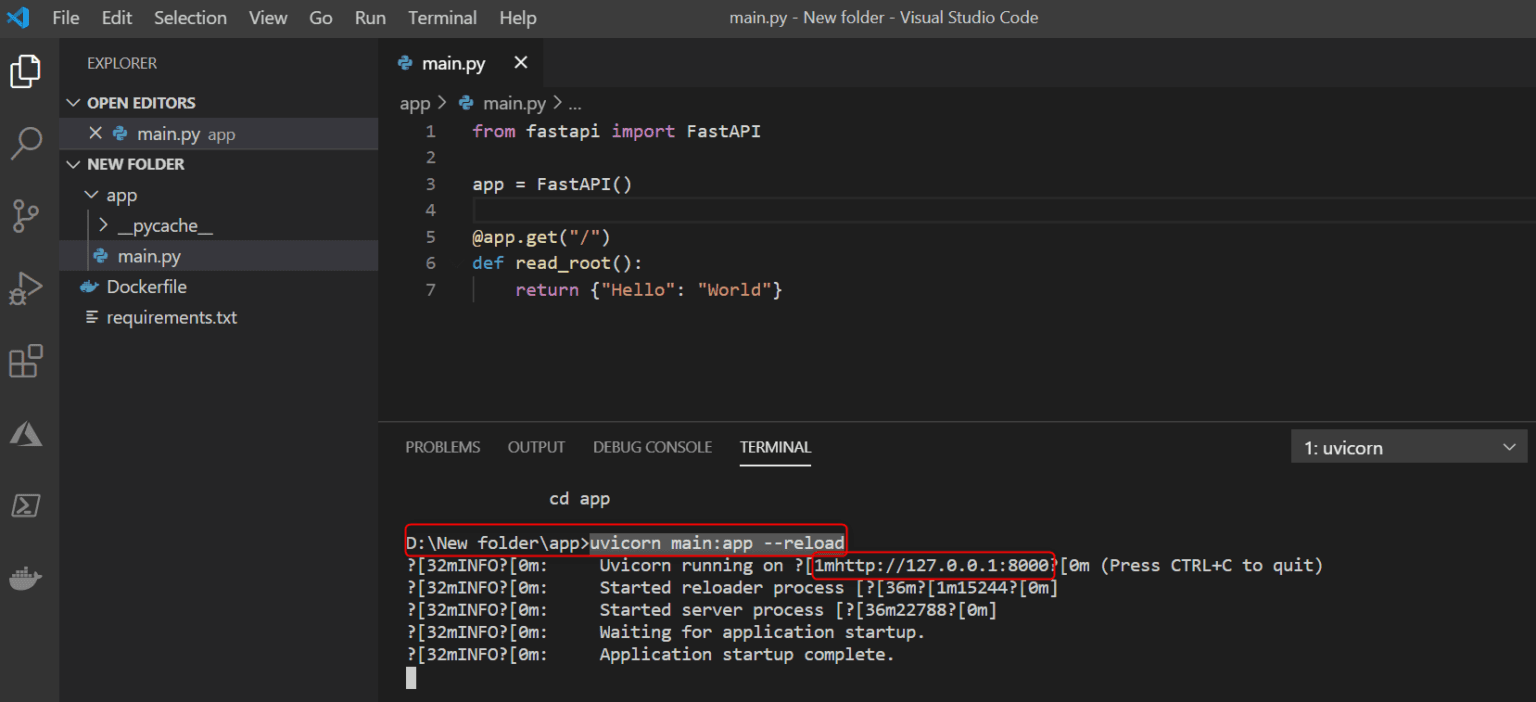Click terminal text 'Waiting for application startup.'
The width and height of the screenshot is (1536, 702).
pyautogui.click(x=762, y=632)
